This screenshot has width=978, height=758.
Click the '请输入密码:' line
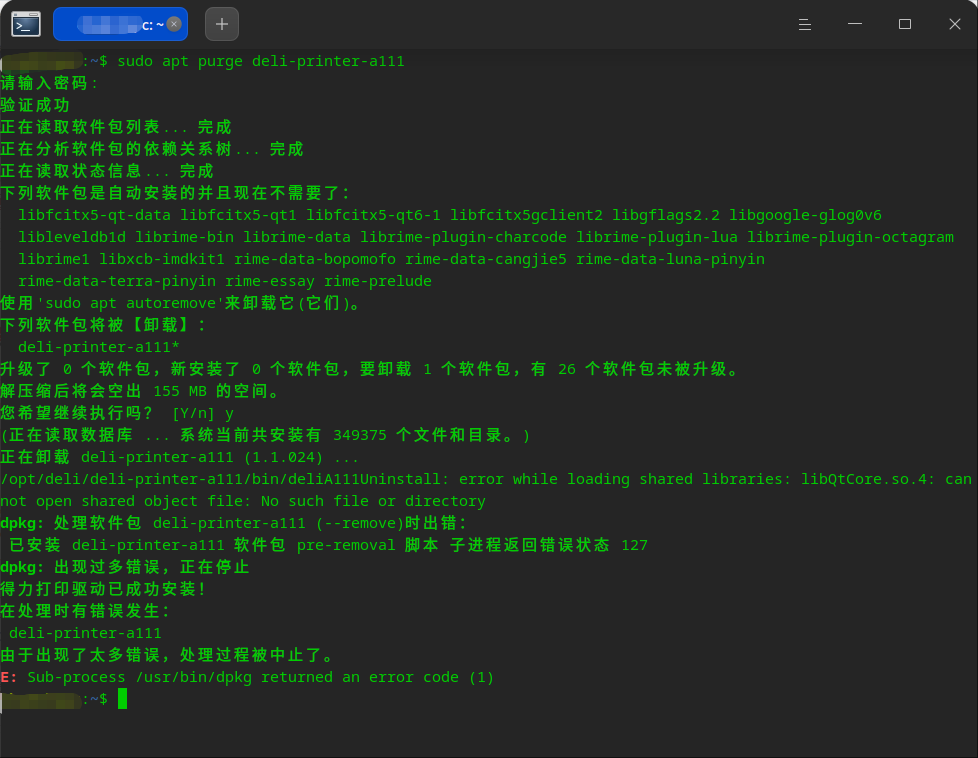coord(49,83)
